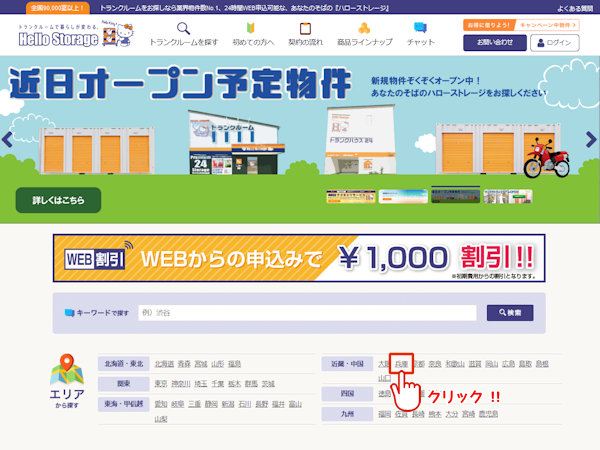Open the 滋賀 area link
Screen dimensions: 600x450
coord(475,364)
